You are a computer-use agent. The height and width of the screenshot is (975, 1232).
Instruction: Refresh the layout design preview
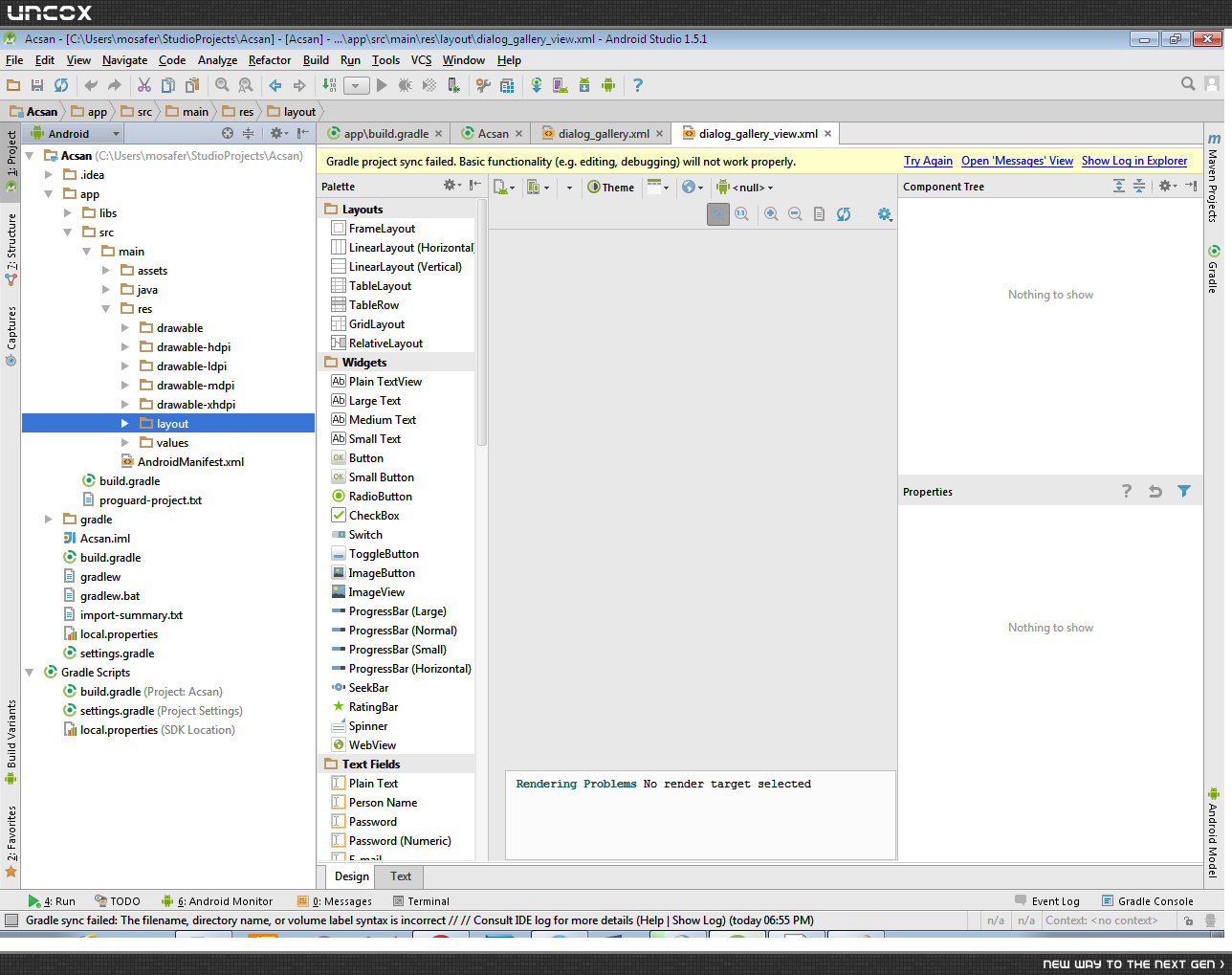[844, 214]
